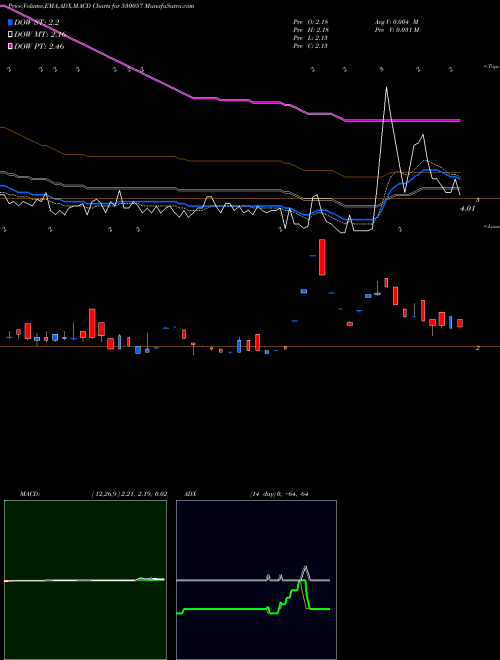Click the '3' price axis label

[x=478, y=200]
